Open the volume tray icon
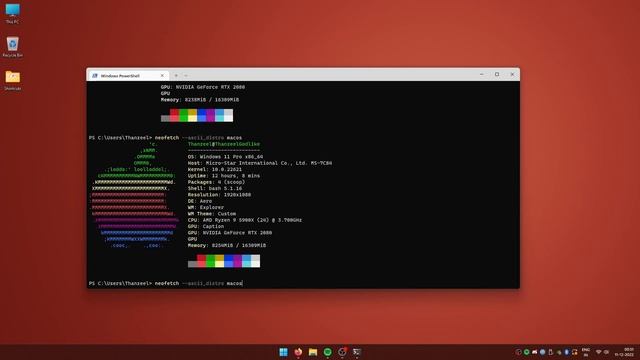The width and height of the screenshot is (640, 360). tap(606, 352)
